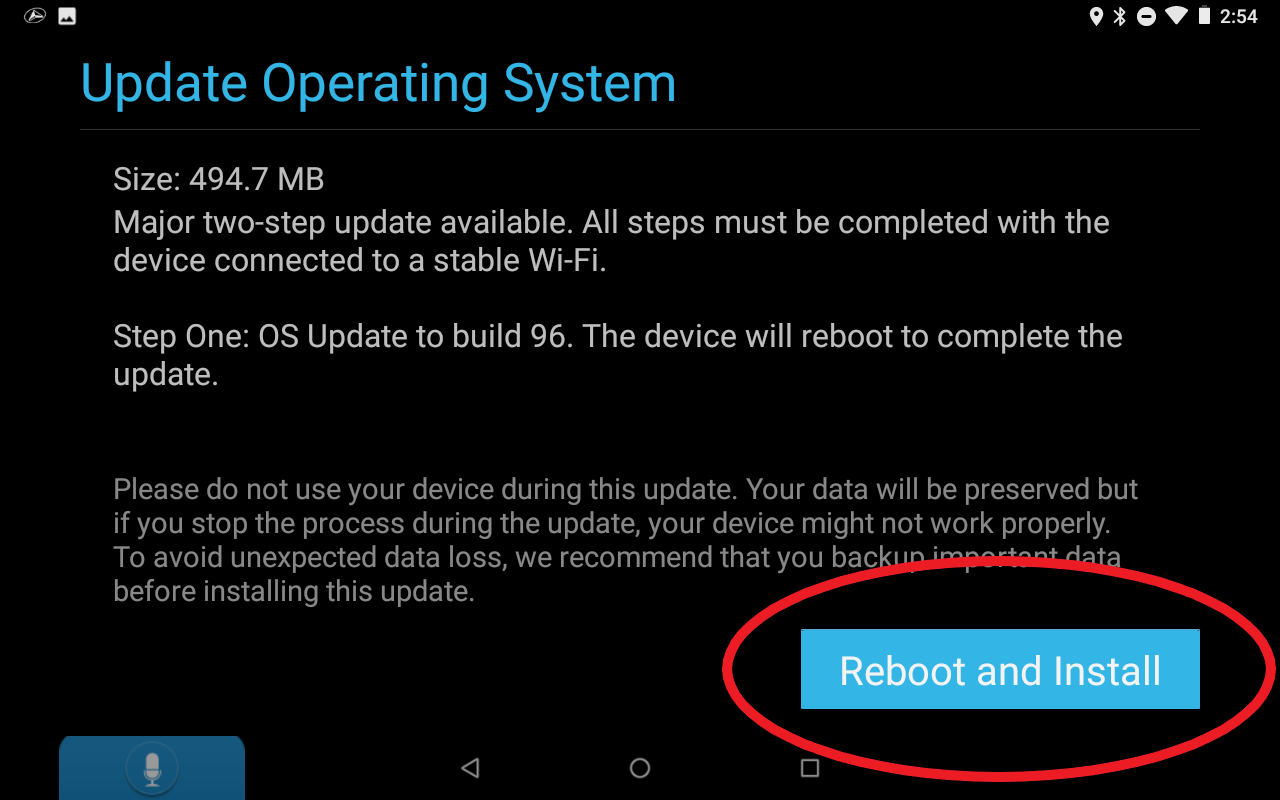Go to home with the circle button
This screenshot has height=800, width=1280.
coord(640,768)
